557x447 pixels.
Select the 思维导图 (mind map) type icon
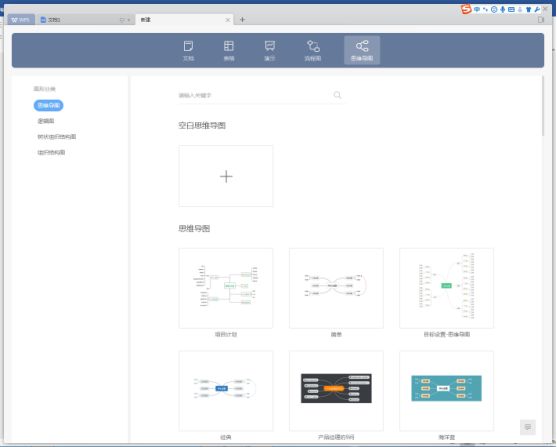(x=362, y=50)
